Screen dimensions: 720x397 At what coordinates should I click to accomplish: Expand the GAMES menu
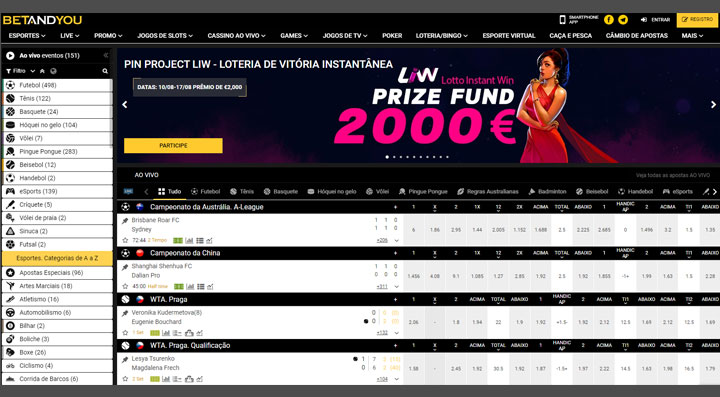(294, 35)
